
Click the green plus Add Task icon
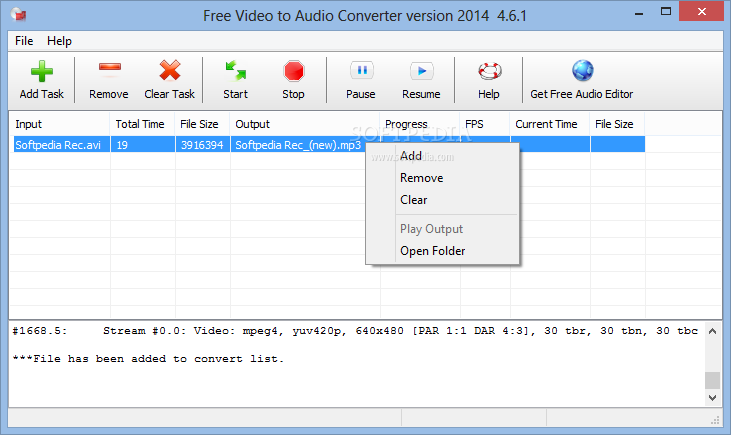[41, 71]
